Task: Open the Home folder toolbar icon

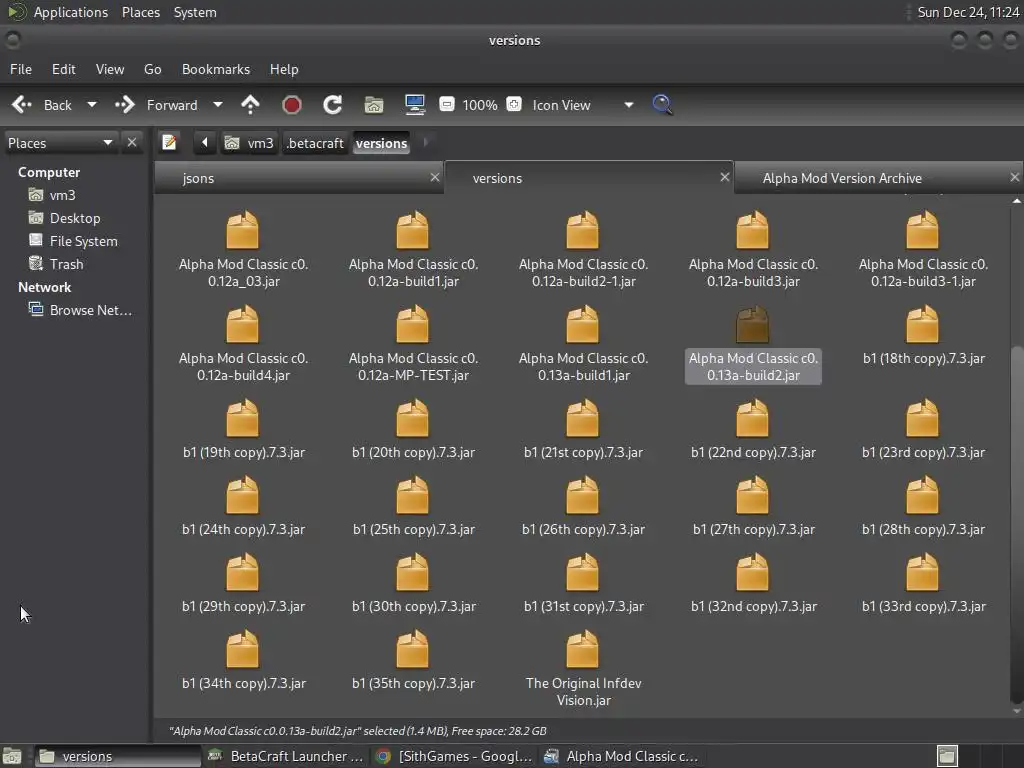Action: click(x=373, y=105)
